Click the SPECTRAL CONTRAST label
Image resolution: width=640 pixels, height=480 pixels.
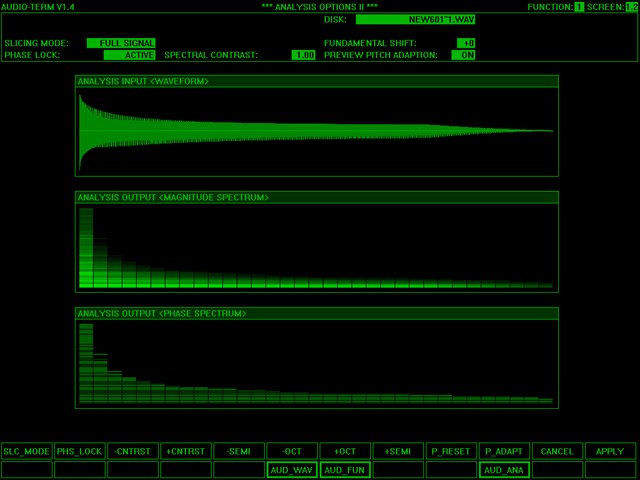click(211, 55)
